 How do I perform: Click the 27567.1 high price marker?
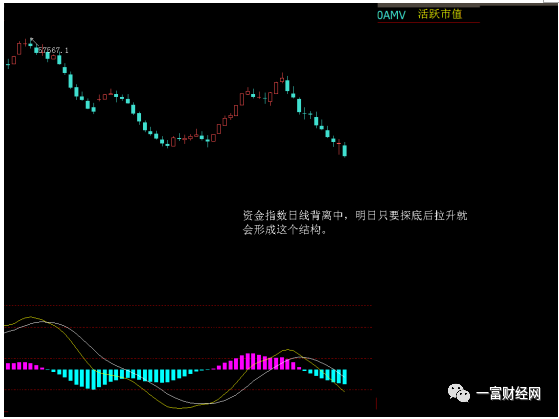tap(53, 50)
